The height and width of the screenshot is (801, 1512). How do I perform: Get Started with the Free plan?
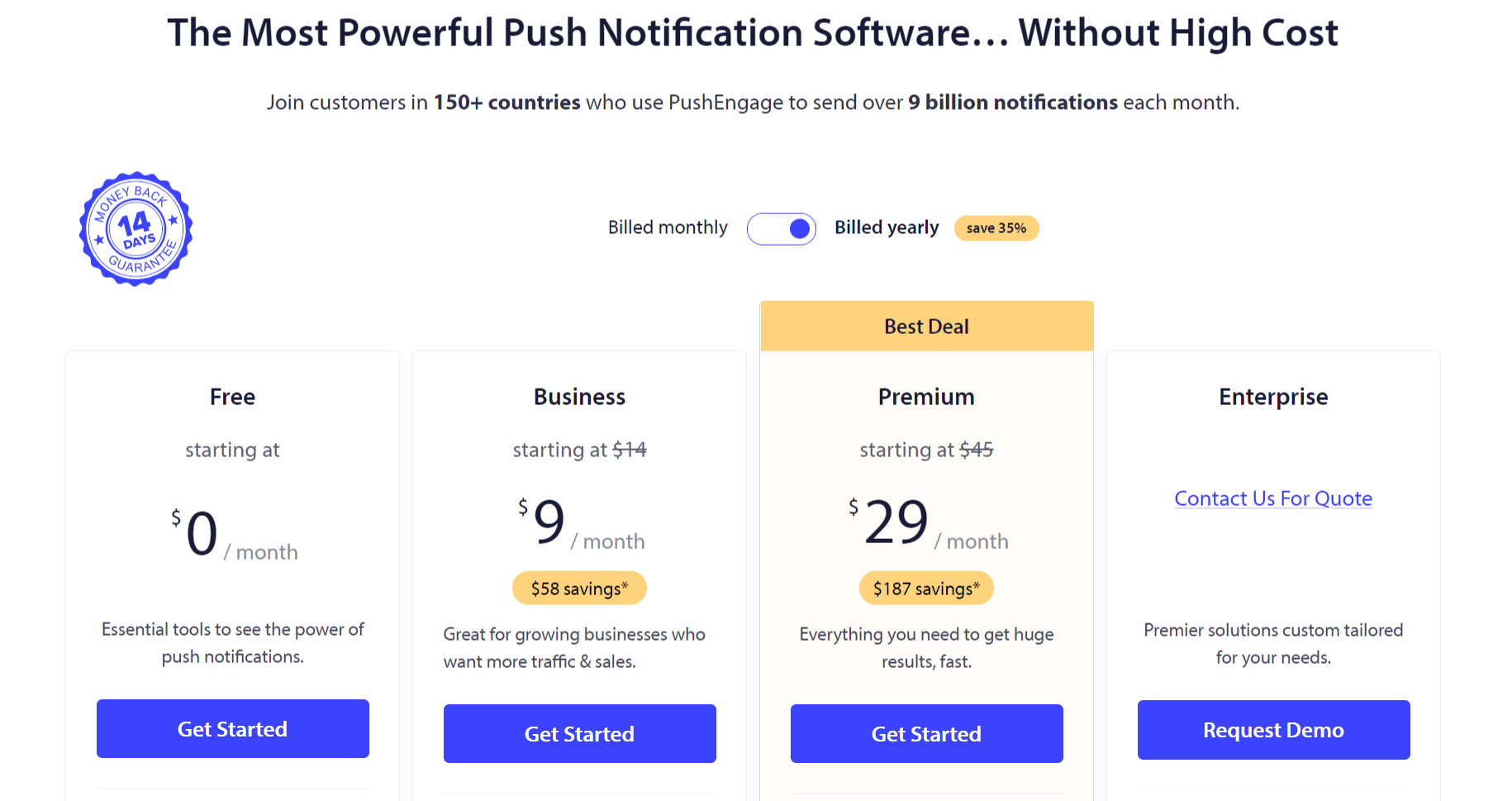tap(232, 728)
